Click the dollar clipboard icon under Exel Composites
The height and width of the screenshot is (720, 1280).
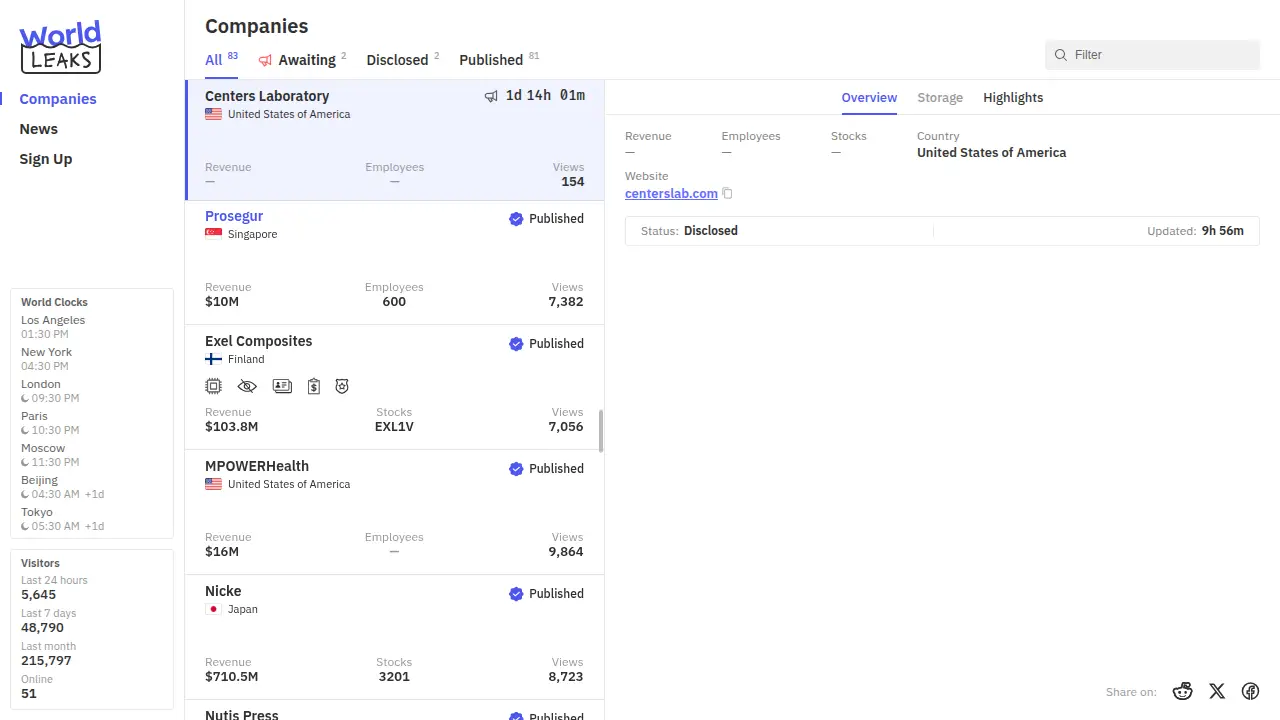(314, 386)
